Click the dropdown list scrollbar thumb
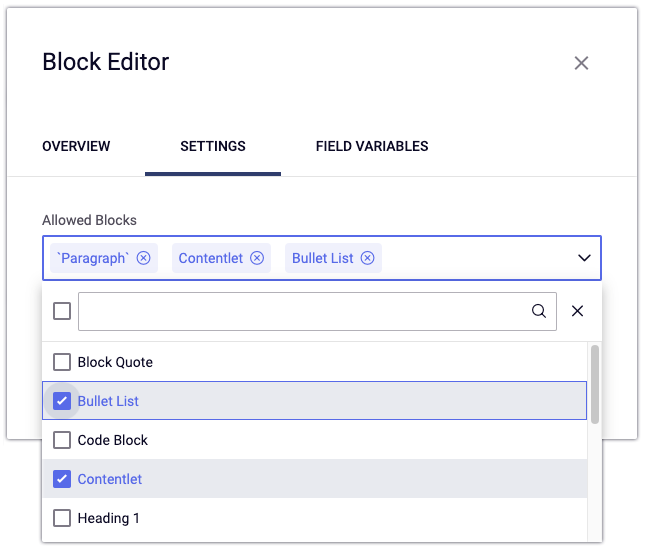646x552 pixels. (595, 385)
